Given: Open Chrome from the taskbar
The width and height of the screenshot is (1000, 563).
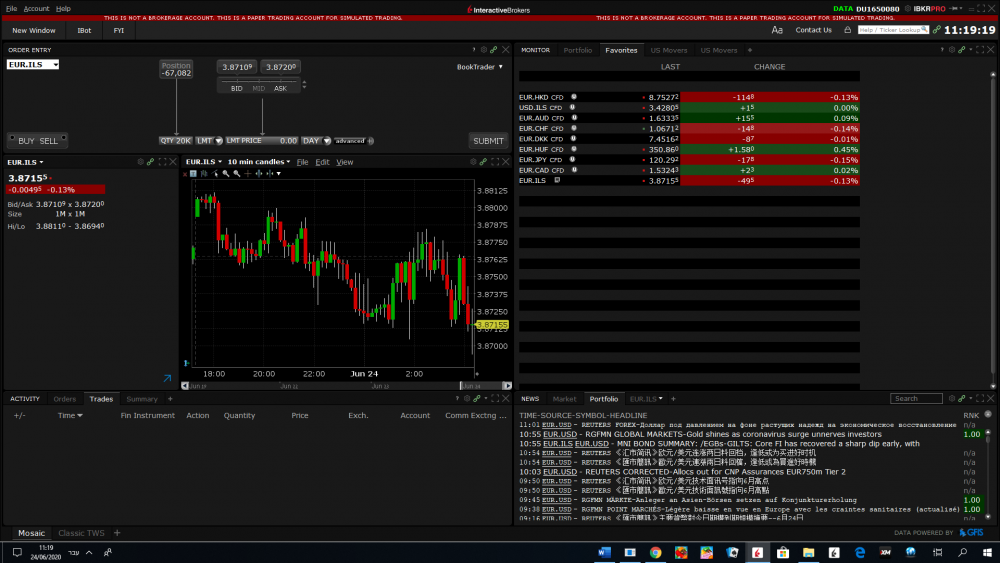Looking at the screenshot, I should pyautogui.click(x=655, y=552).
